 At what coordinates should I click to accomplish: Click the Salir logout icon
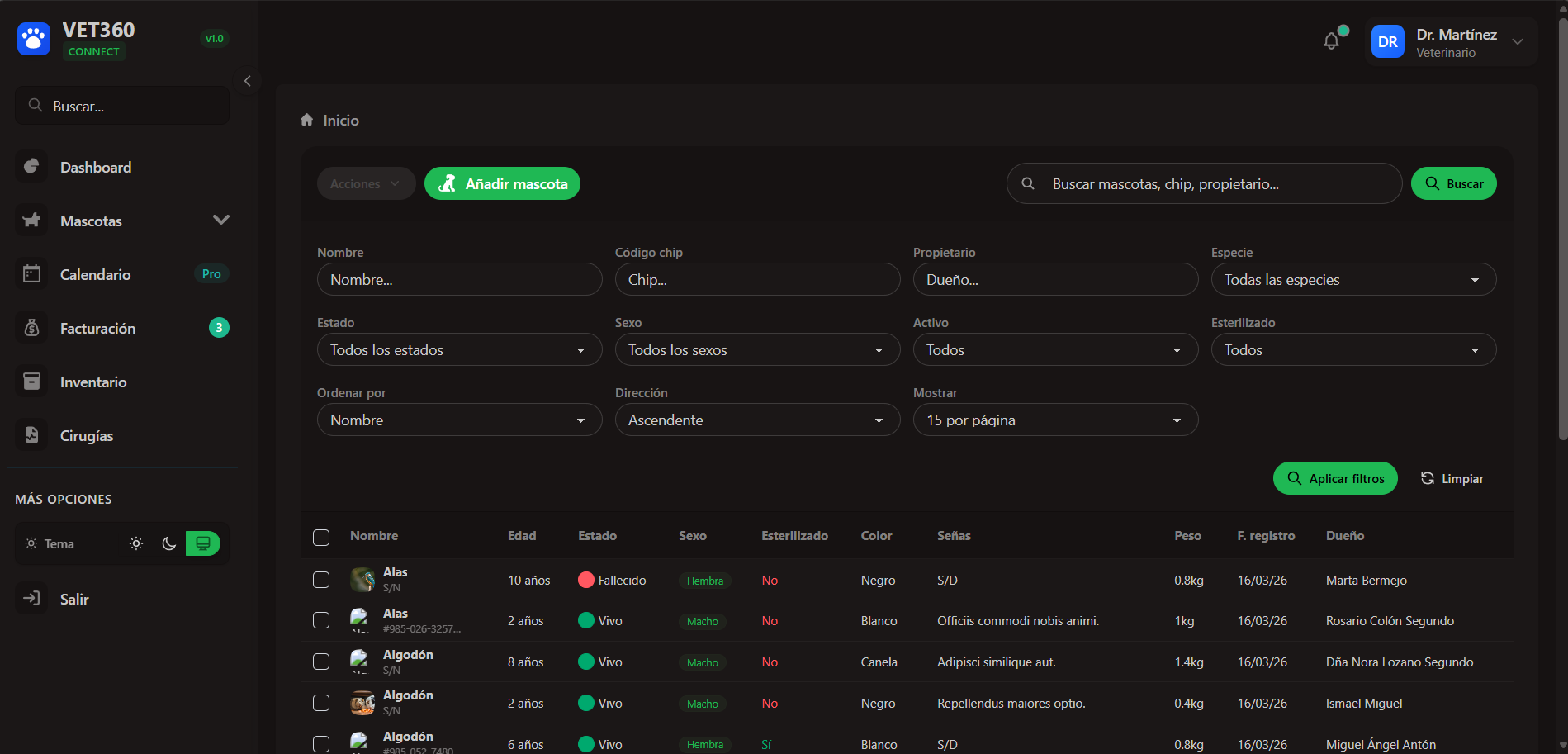[x=31, y=599]
